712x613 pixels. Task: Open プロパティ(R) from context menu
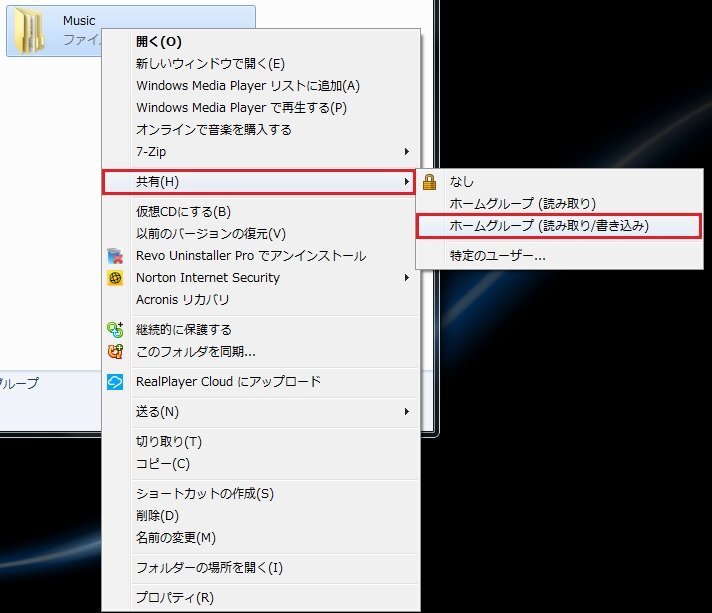pos(174,598)
